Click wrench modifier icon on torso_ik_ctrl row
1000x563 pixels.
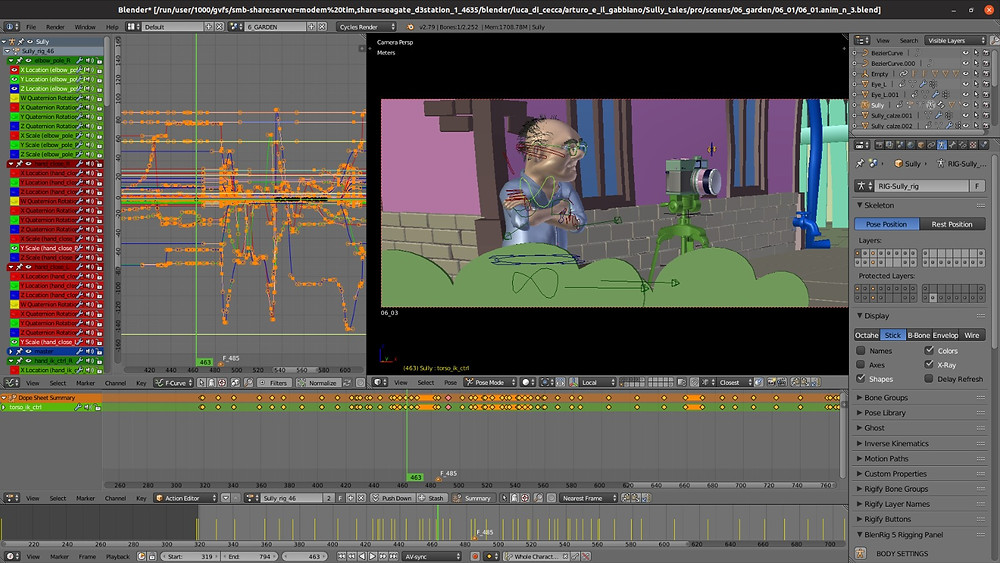pos(78,407)
